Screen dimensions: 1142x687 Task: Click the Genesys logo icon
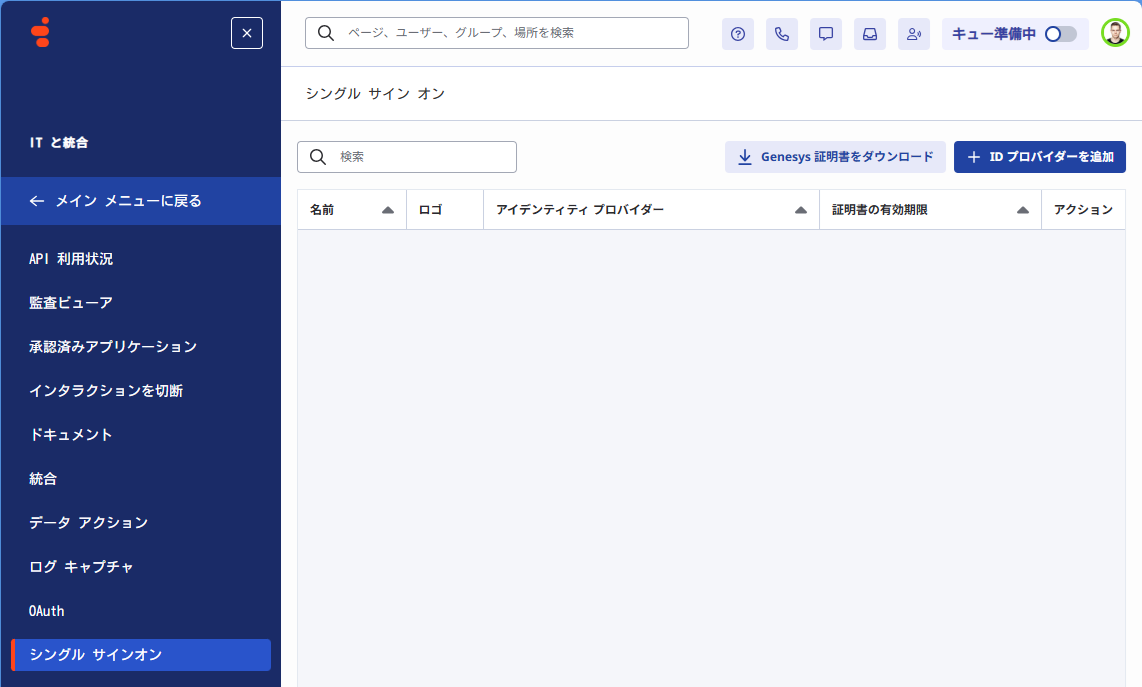point(40,33)
